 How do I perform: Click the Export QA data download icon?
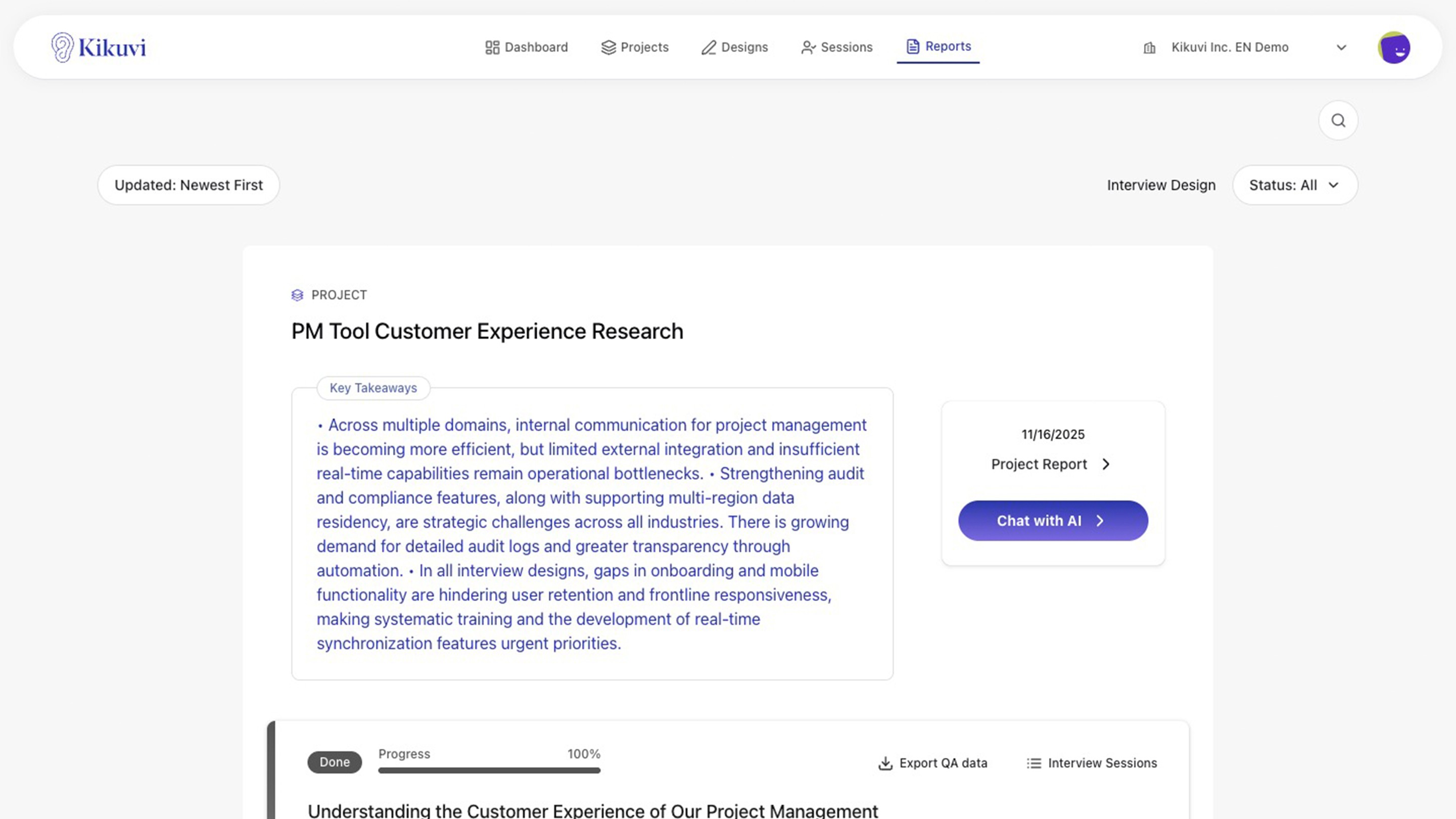tap(885, 763)
